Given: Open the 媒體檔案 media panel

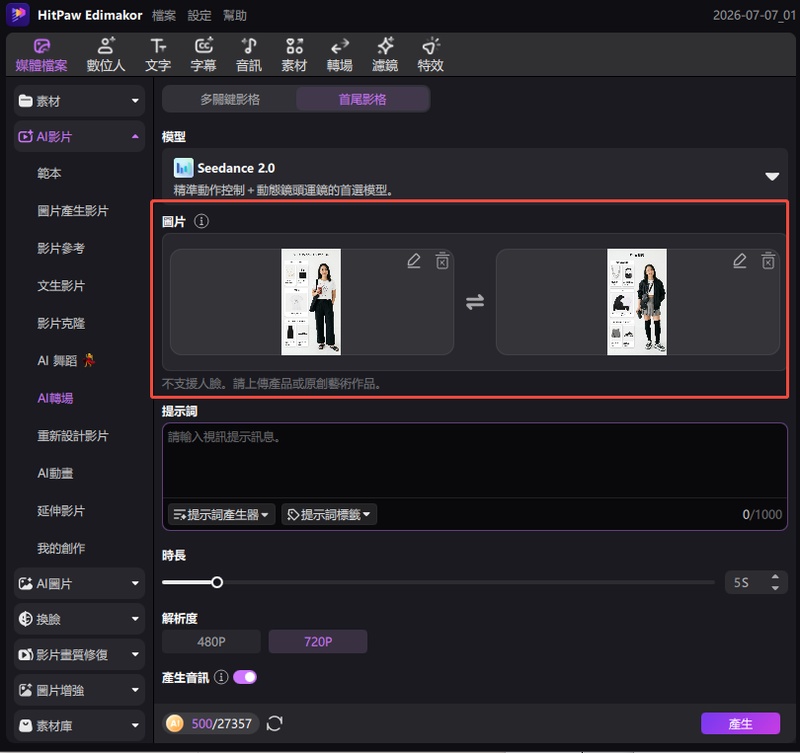Looking at the screenshot, I should (41, 55).
